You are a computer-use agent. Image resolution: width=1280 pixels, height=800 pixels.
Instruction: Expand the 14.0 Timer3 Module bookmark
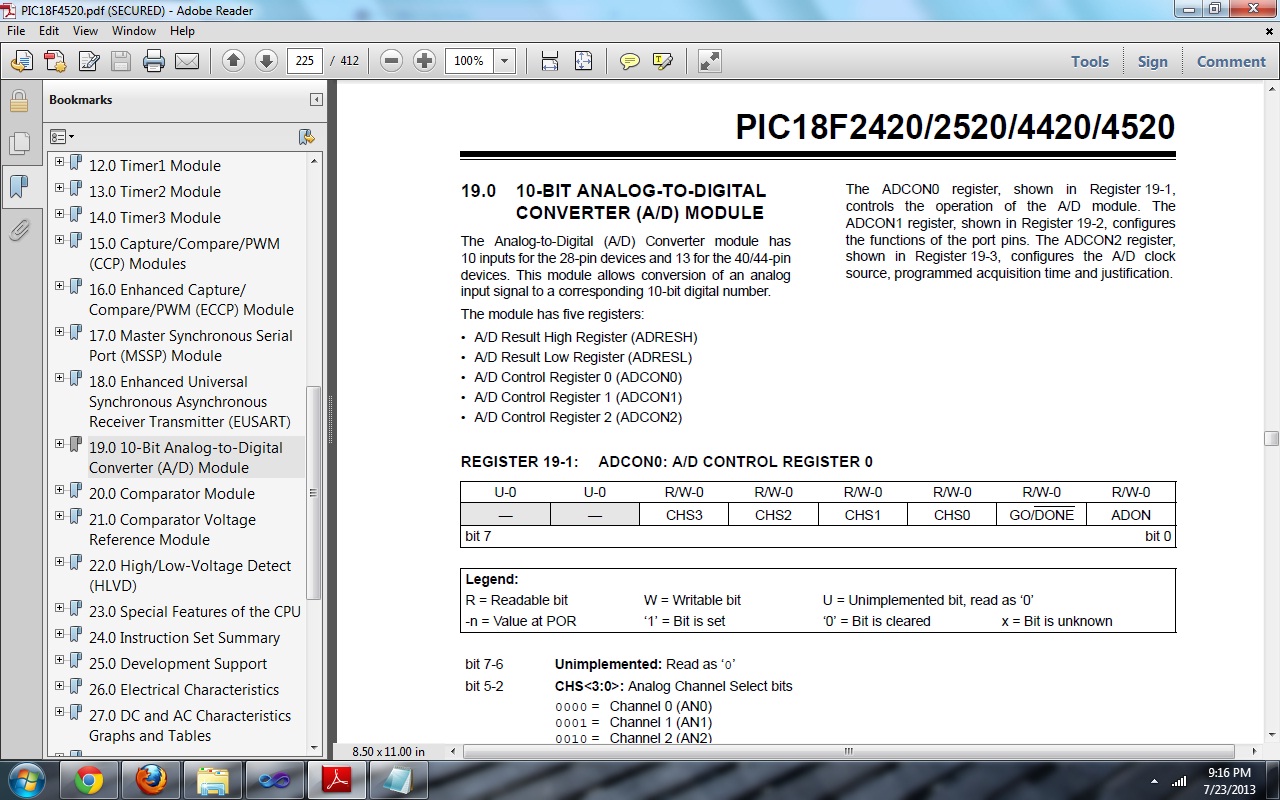coord(60,214)
